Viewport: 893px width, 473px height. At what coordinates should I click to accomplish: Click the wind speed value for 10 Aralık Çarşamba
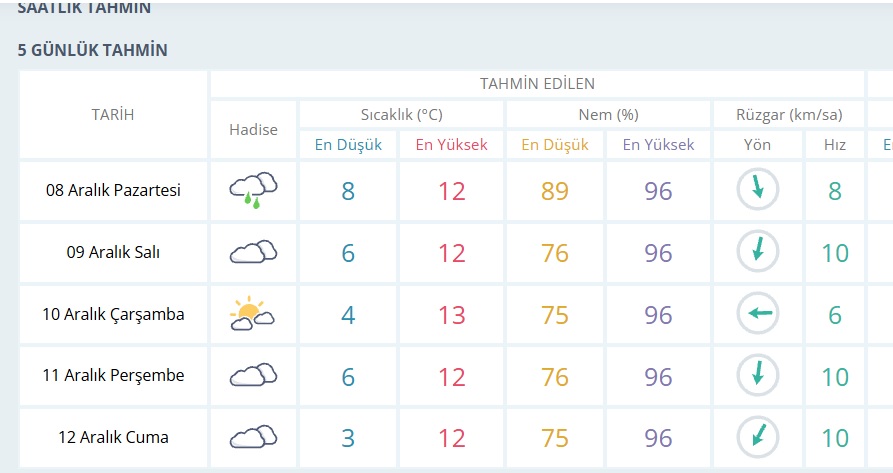[x=835, y=315]
